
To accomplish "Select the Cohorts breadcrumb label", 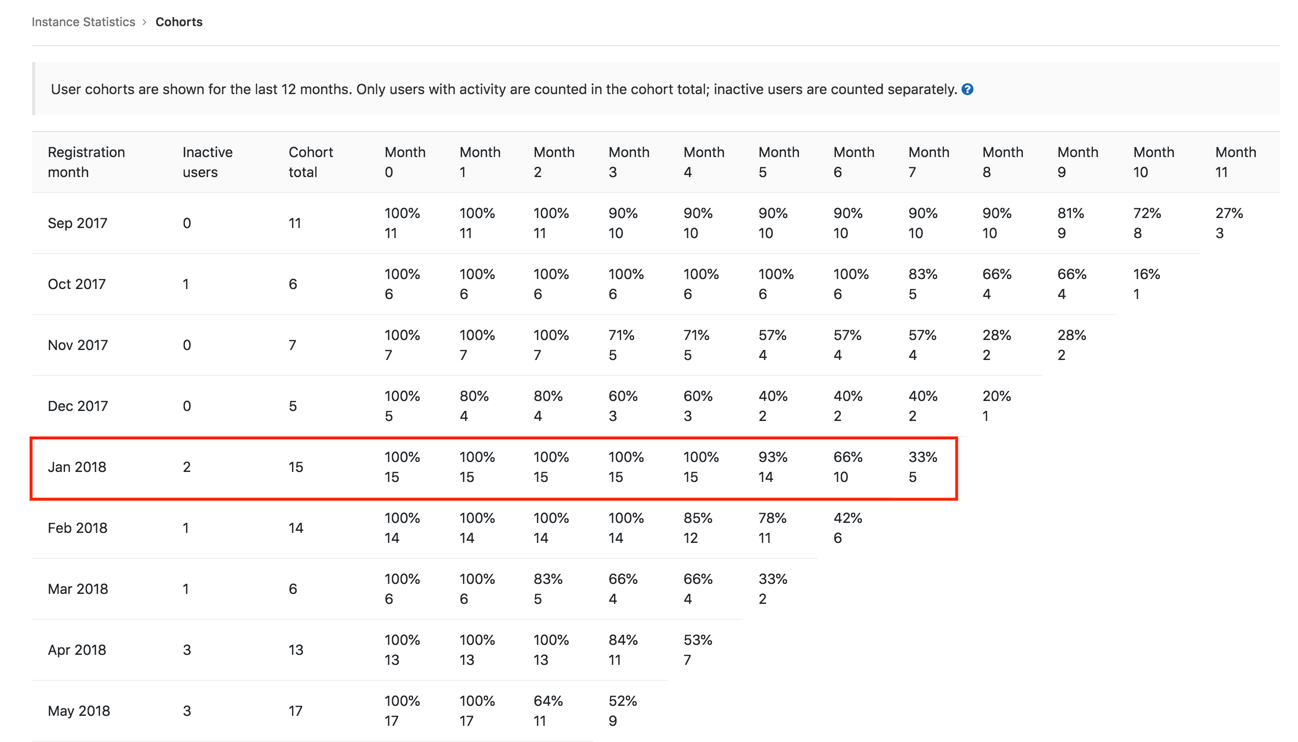I will click(179, 21).
